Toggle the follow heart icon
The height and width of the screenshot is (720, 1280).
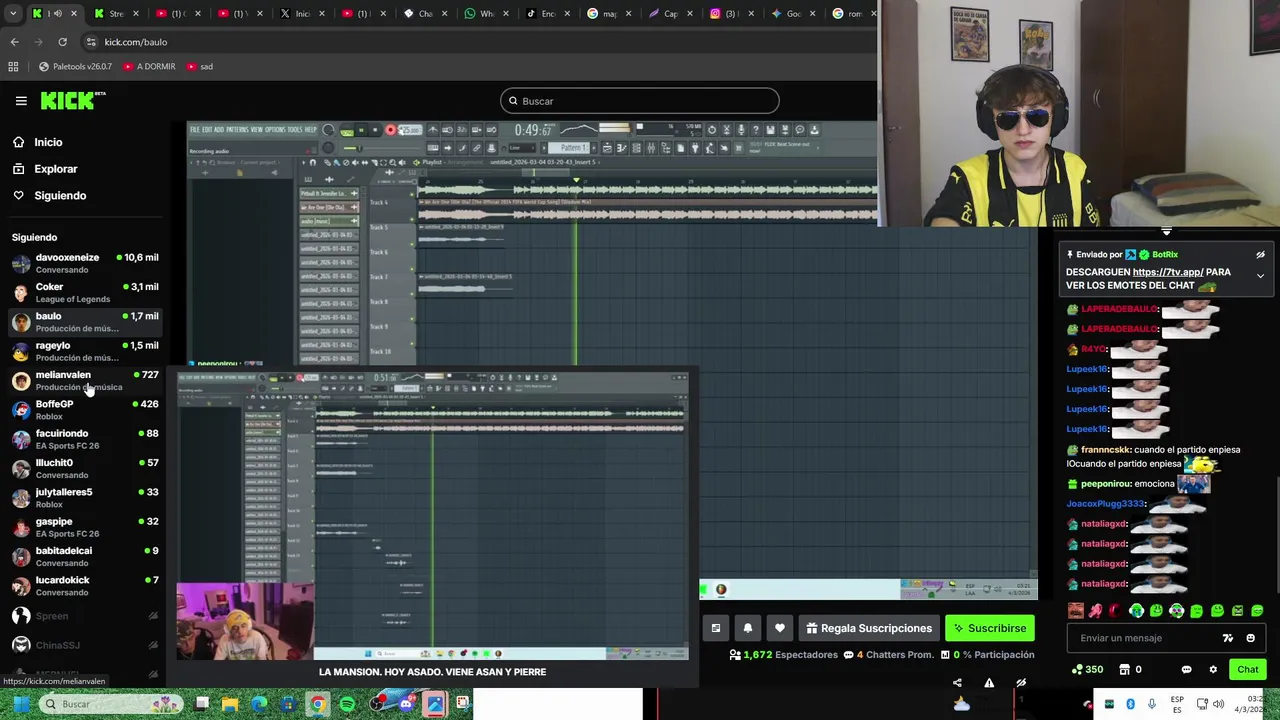pos(780,628)
